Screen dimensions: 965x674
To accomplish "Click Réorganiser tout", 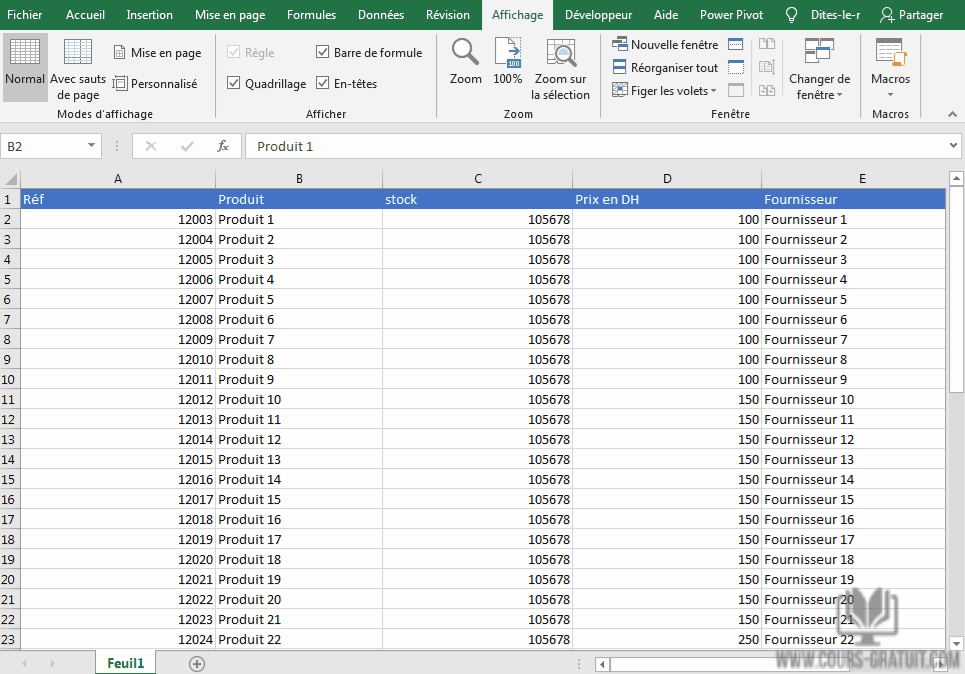I will tap(666, 68).
